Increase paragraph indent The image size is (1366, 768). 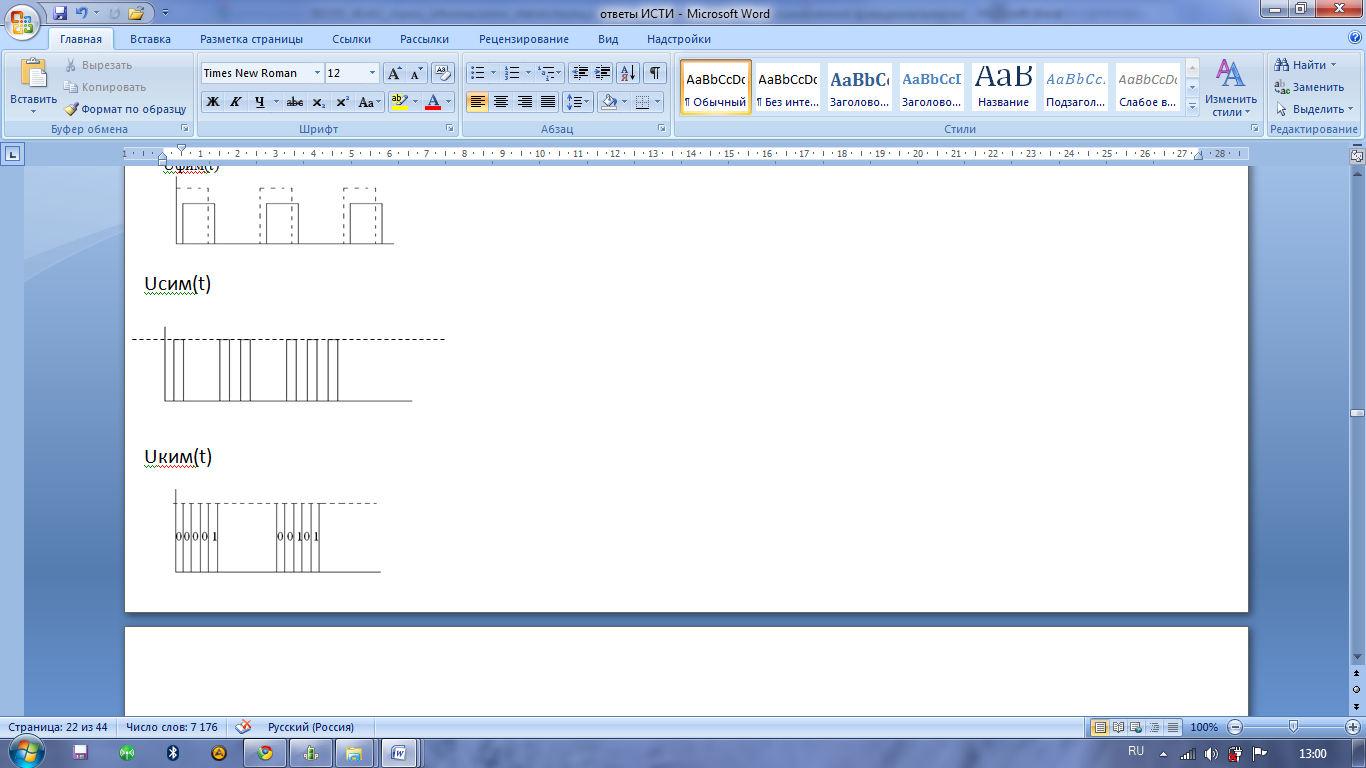tap(603, 73)
